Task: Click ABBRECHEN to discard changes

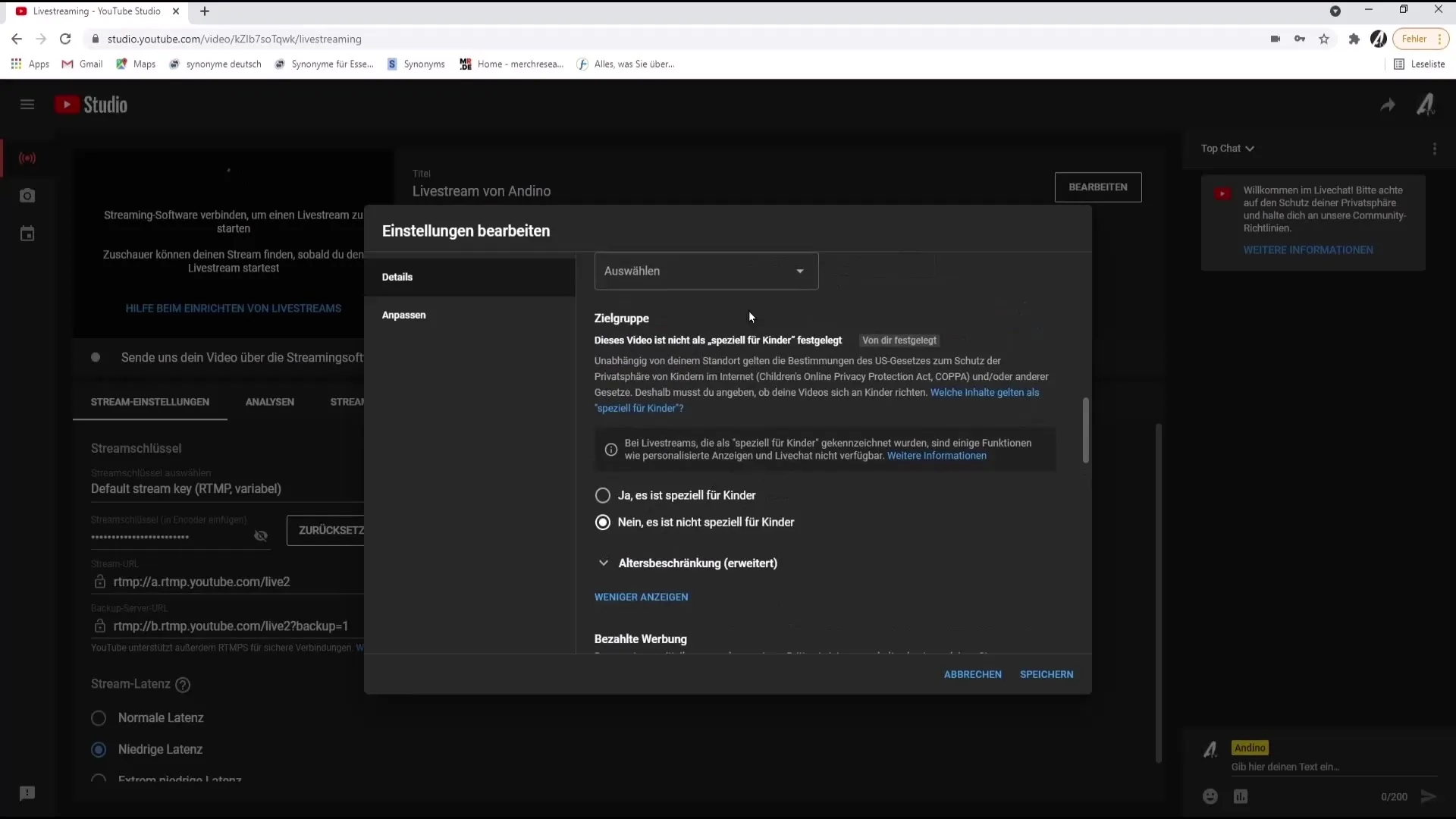Action: [973, 674]
